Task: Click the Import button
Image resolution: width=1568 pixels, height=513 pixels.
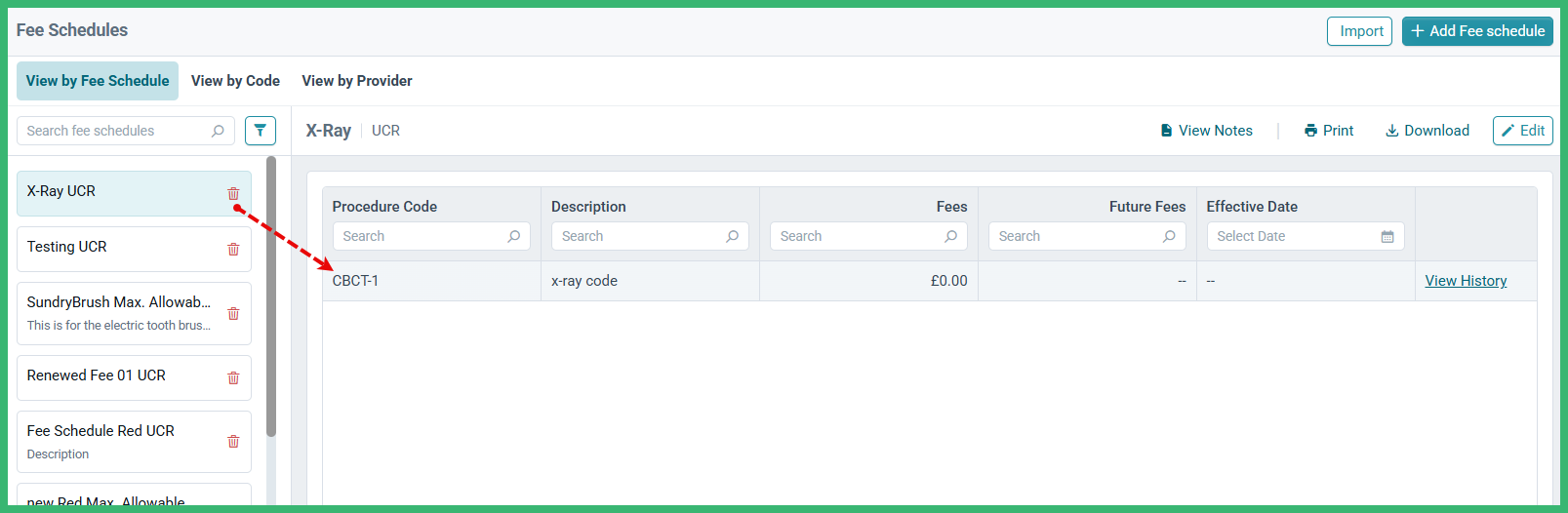Action: tap(1359, 31)
